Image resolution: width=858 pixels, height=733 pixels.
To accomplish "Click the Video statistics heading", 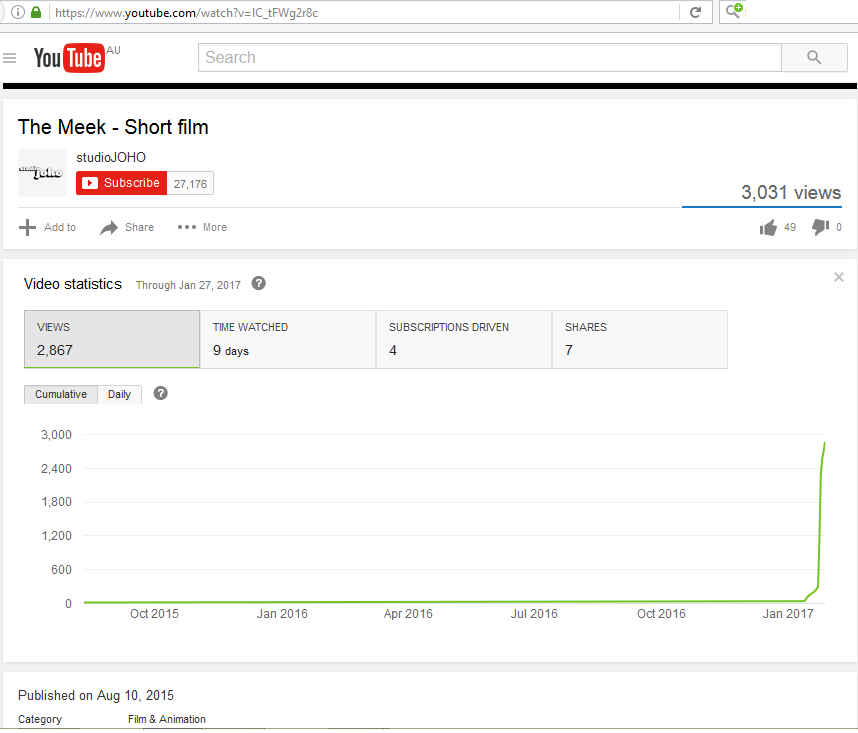I will 73,284.
